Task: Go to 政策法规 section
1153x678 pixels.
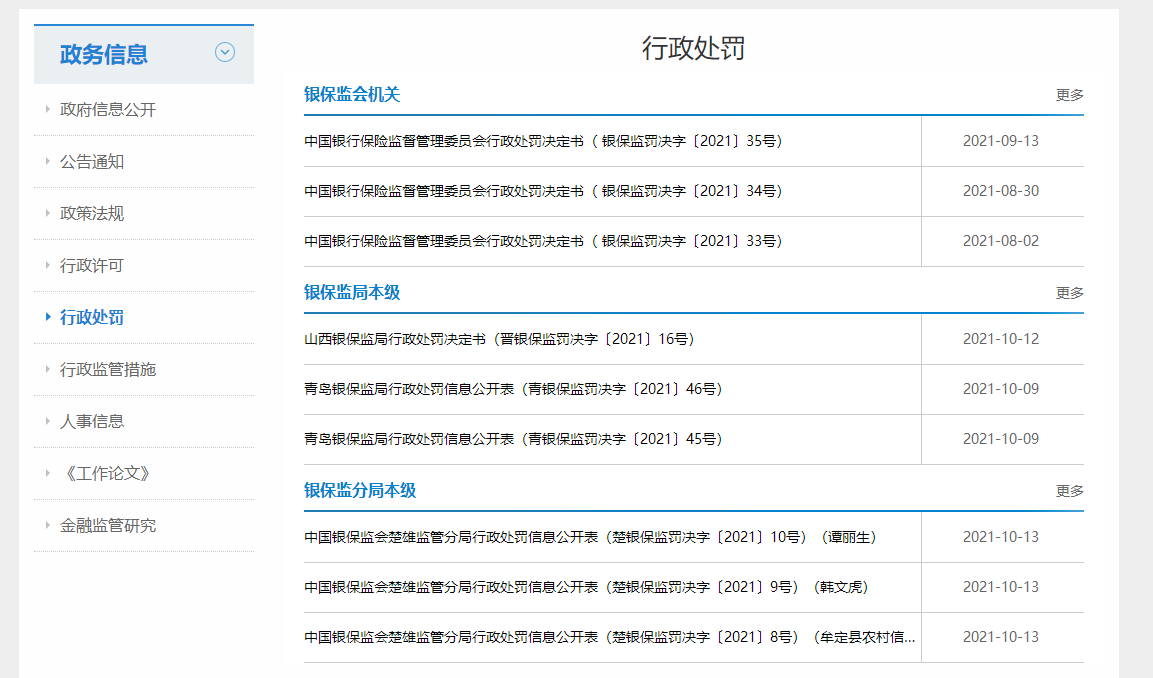Action: (x=92, y=213)
